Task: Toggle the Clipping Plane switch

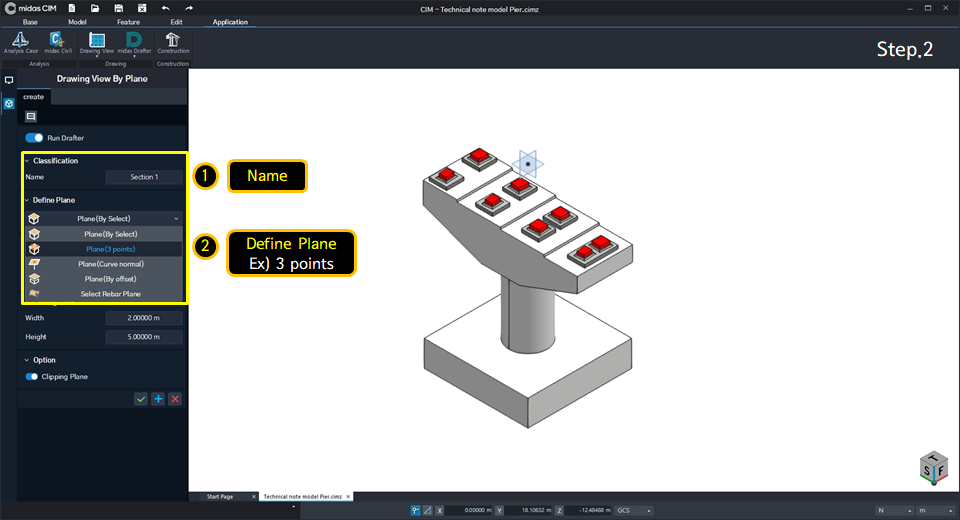Action: (32, 377)
